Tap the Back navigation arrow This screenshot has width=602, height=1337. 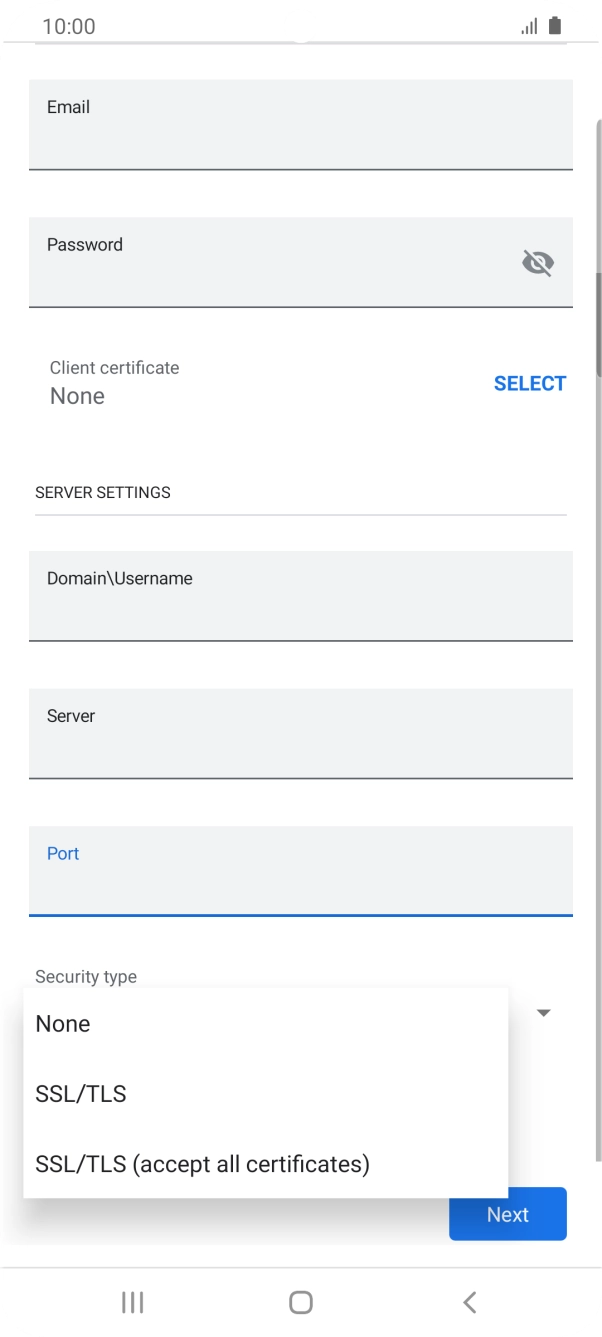pos(469,1302)
